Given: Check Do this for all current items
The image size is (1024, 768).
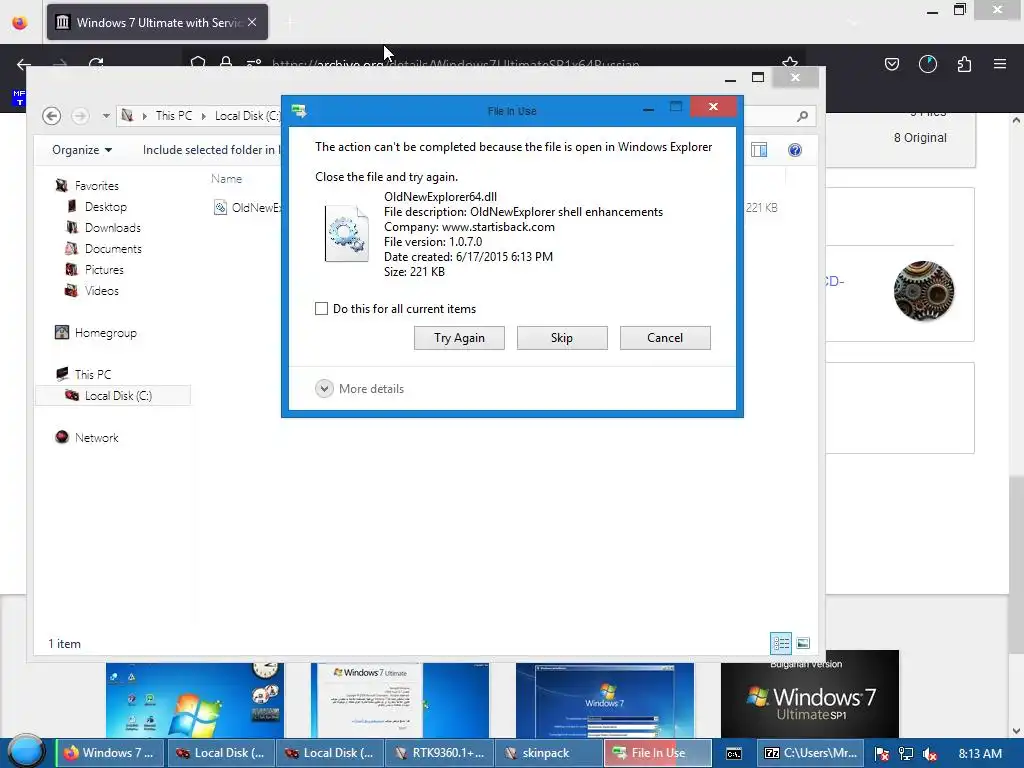Looking at the screenshot, I should (321, 309).
